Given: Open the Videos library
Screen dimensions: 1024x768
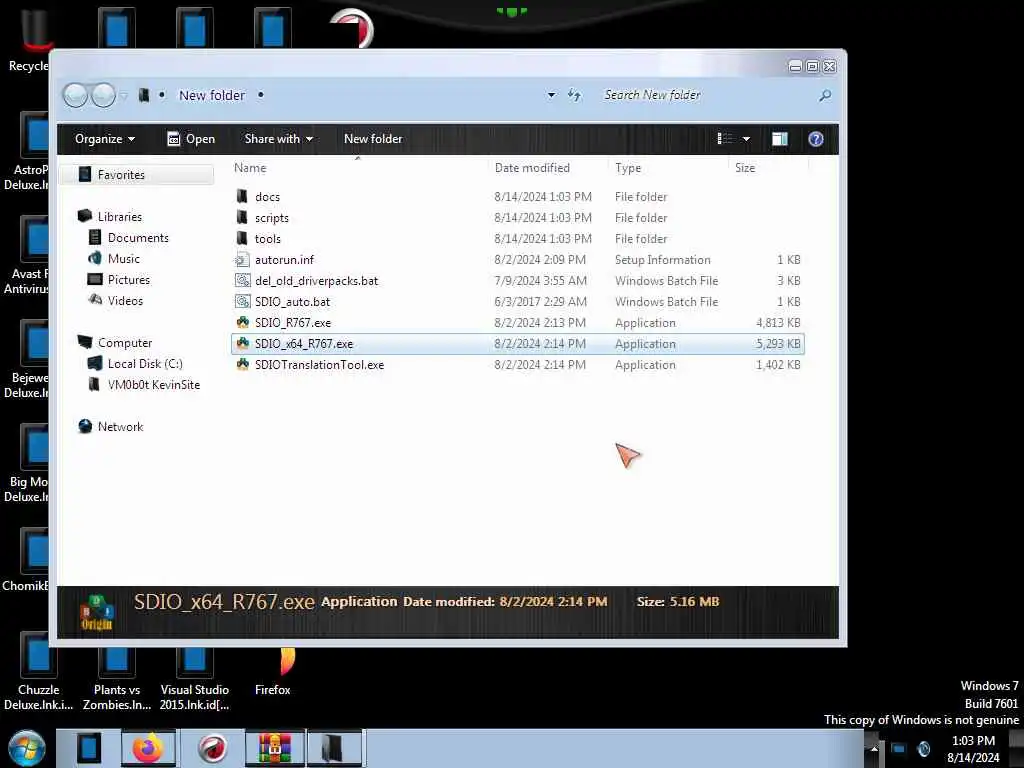Looking at the screenshot, I should pos(125,300).
